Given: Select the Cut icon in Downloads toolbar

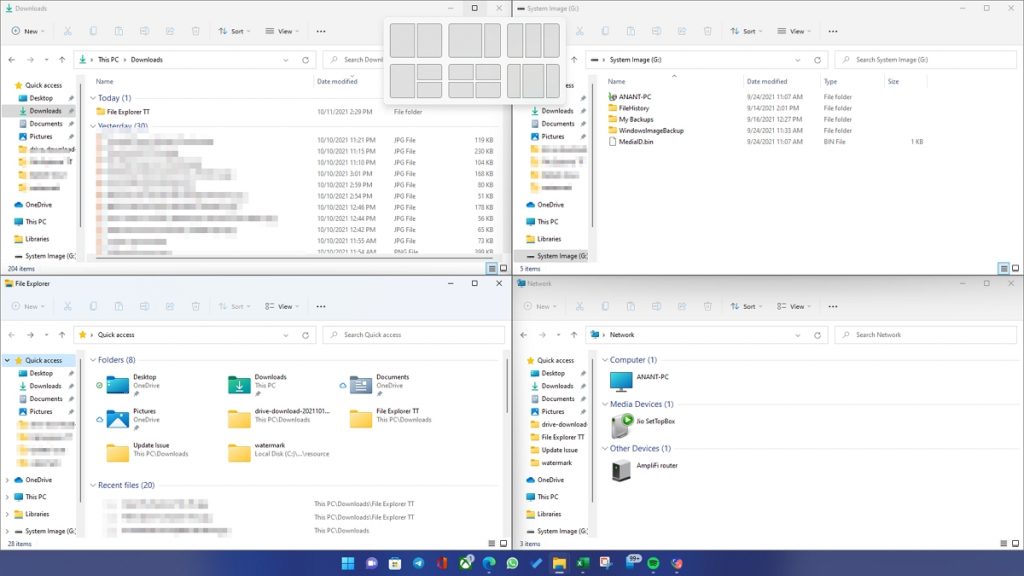Looking at the screenshot, I should 67,31.
